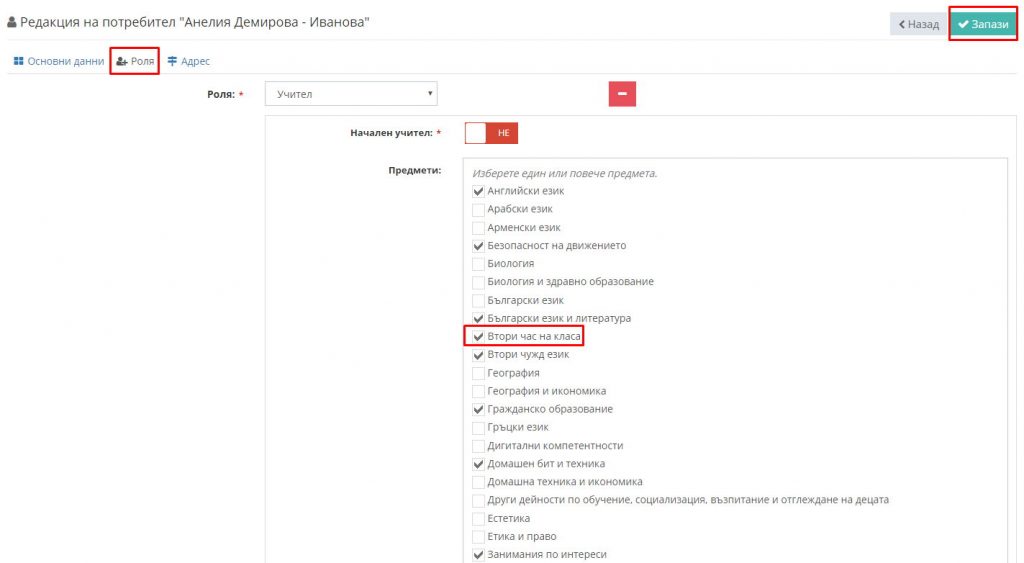Click the checkmark icon in Запази button

pyautogui.click(x=963, y=24)
